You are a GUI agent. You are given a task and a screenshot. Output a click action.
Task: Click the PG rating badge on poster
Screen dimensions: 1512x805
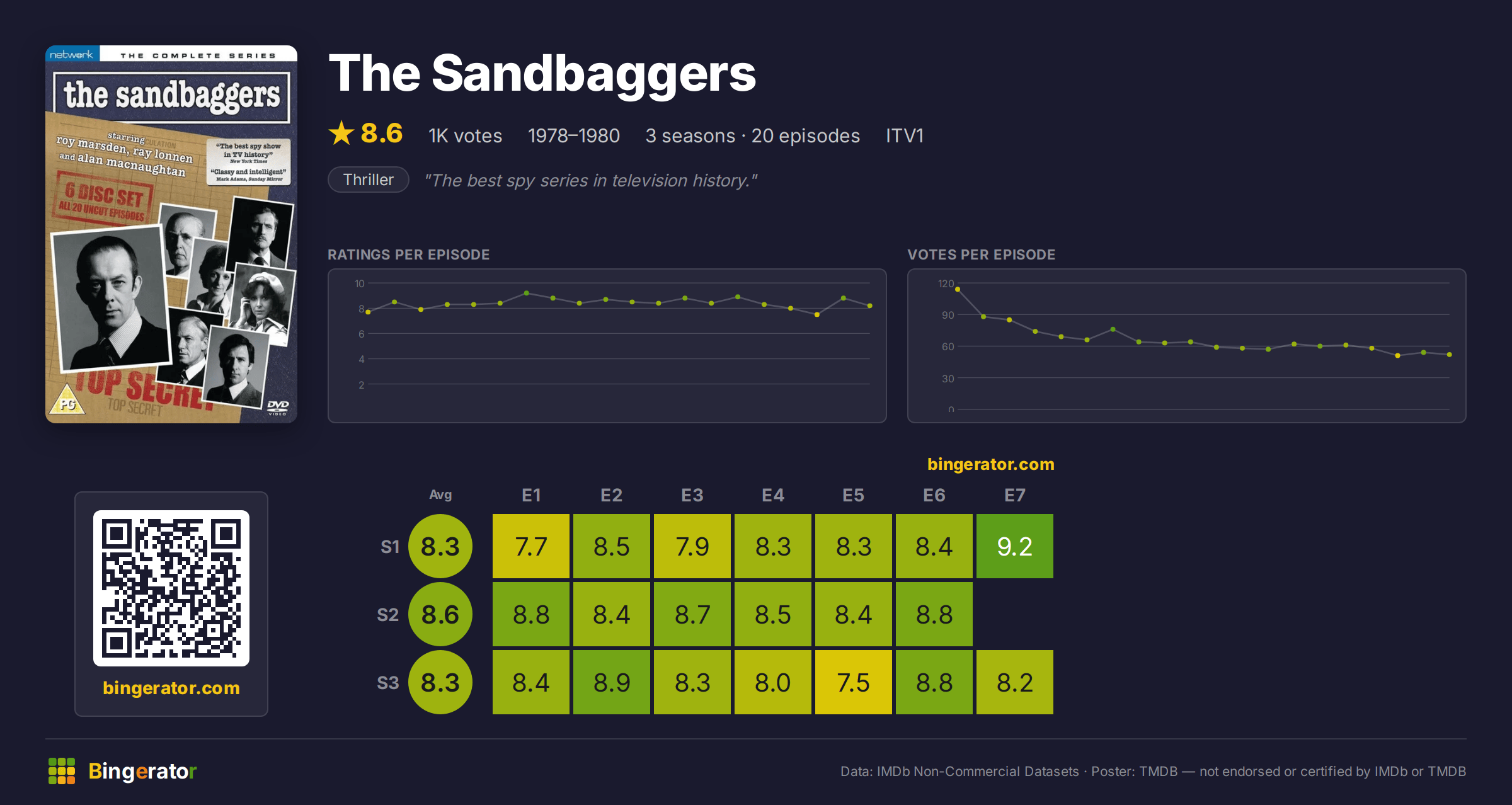[x=67, y=400]
